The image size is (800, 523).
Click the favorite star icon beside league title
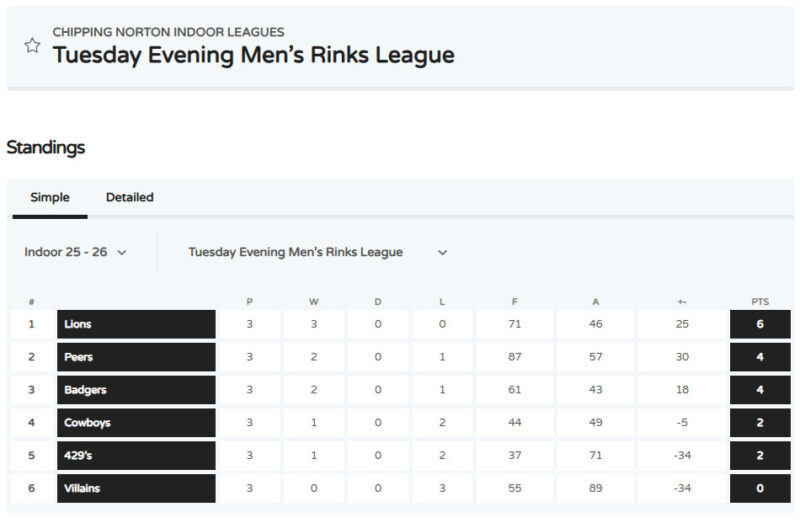point(32,45)
